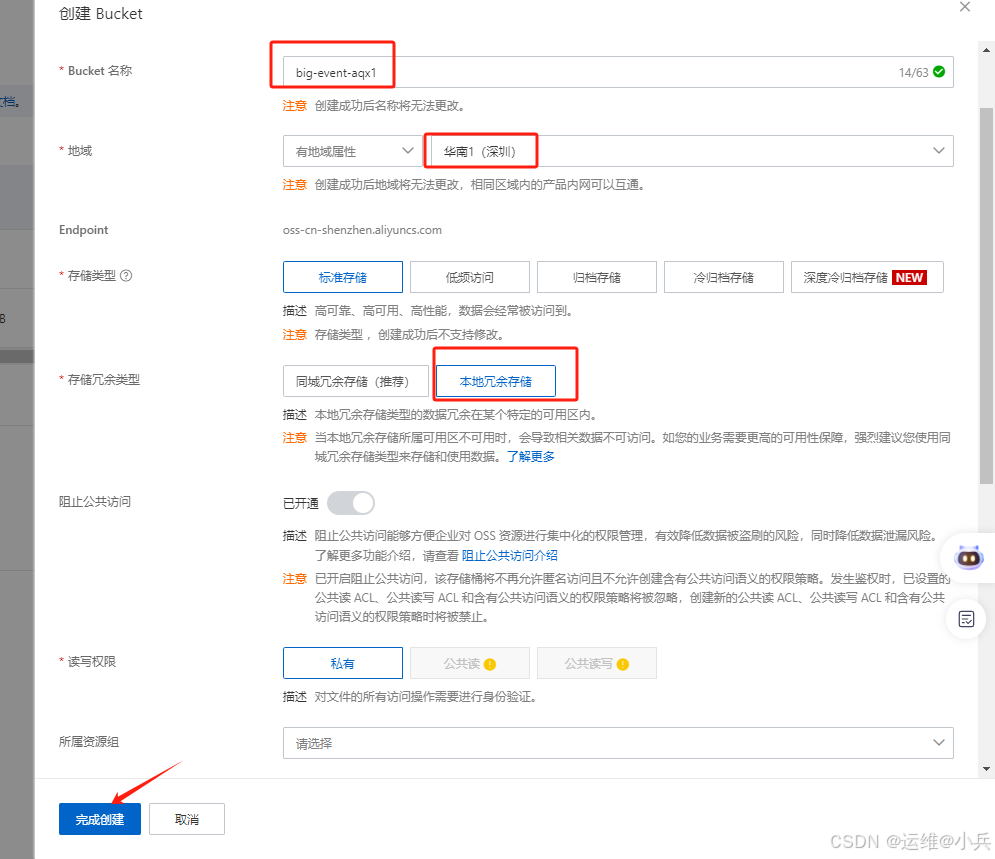This screenshot has height=859, width=995.
Task: Open the 华南1（深圳）region dropdown
Action: tap(691, 151)
